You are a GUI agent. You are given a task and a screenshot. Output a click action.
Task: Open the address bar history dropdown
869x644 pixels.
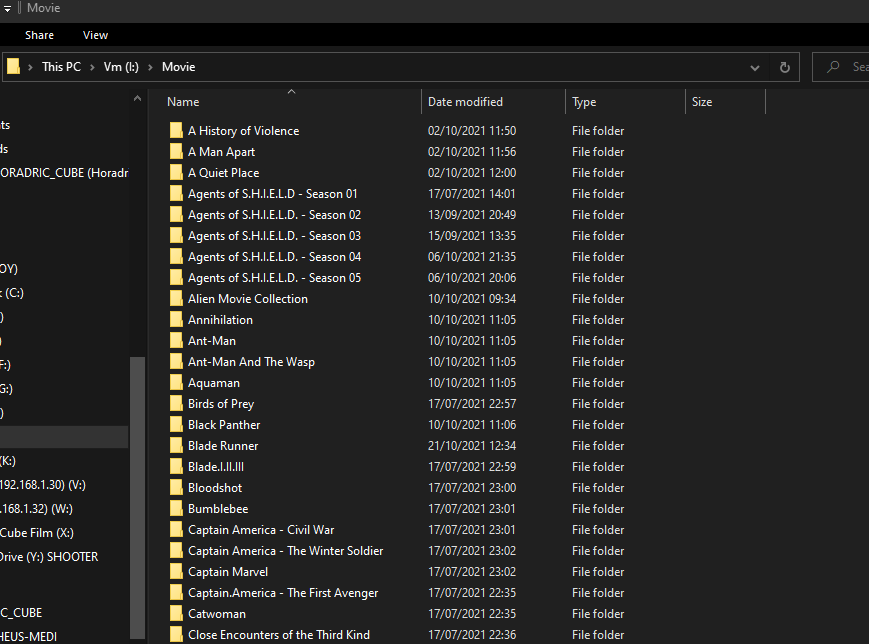[x=754, y=68]
